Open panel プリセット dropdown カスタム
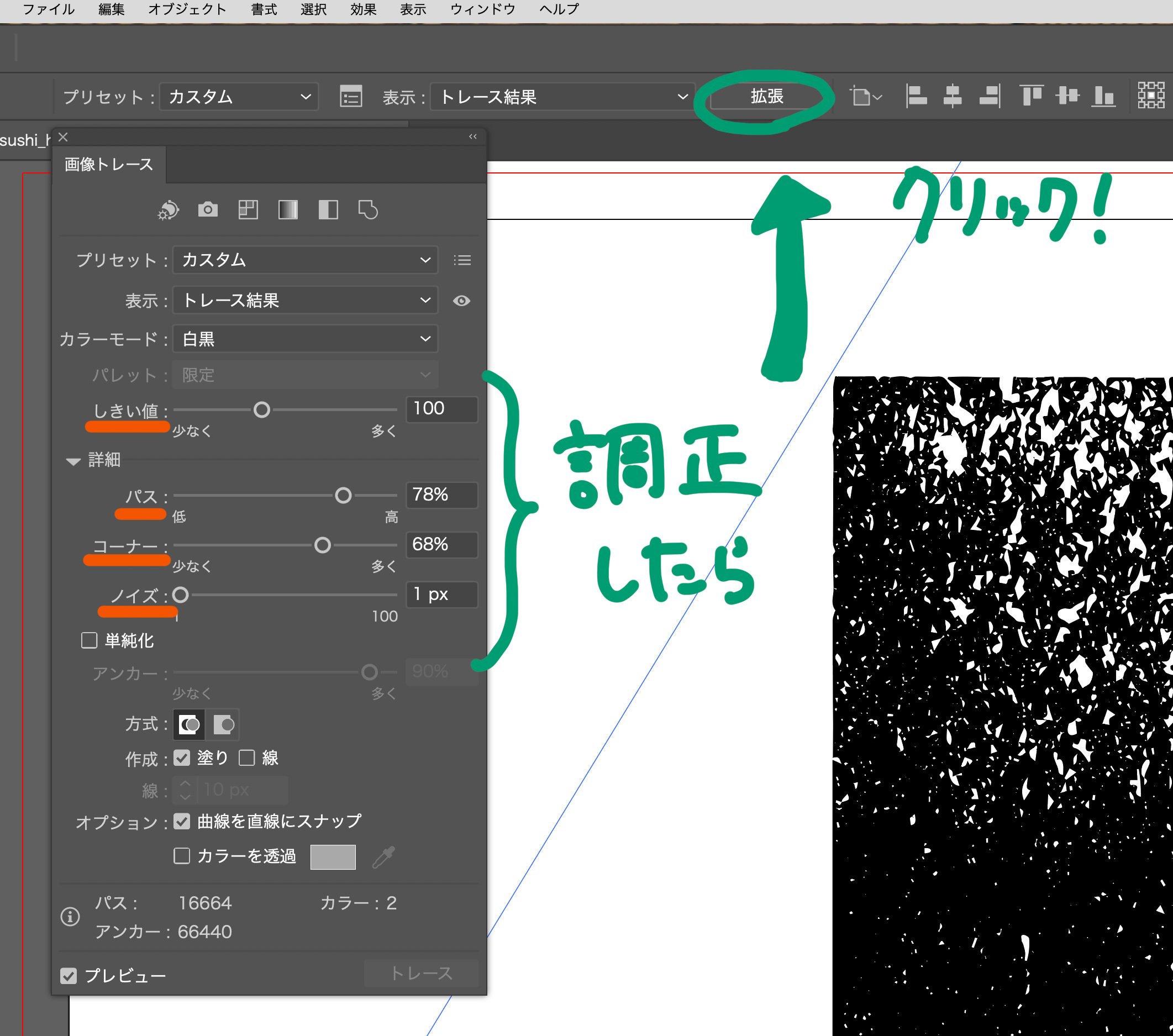The width and height of the screenshot is (1173, 1036). pyautogui.click(x=305, y=260)
